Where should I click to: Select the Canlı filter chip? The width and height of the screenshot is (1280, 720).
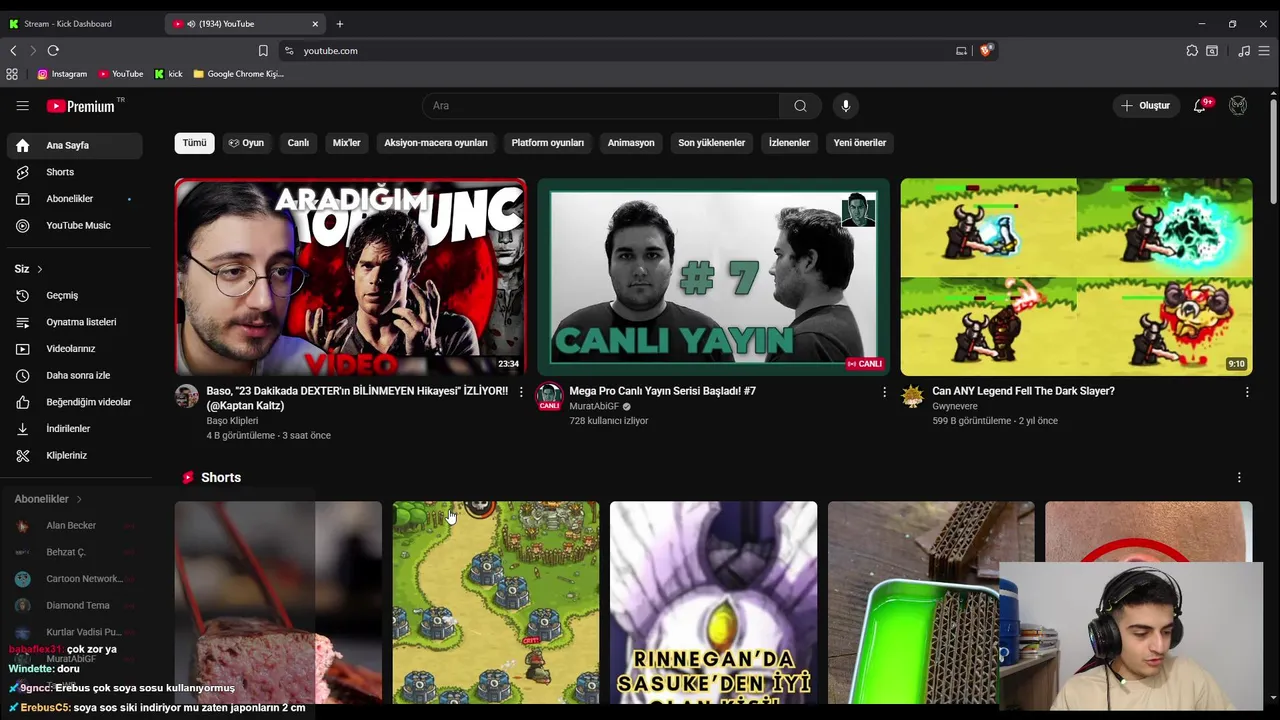[x=298, y=143]
